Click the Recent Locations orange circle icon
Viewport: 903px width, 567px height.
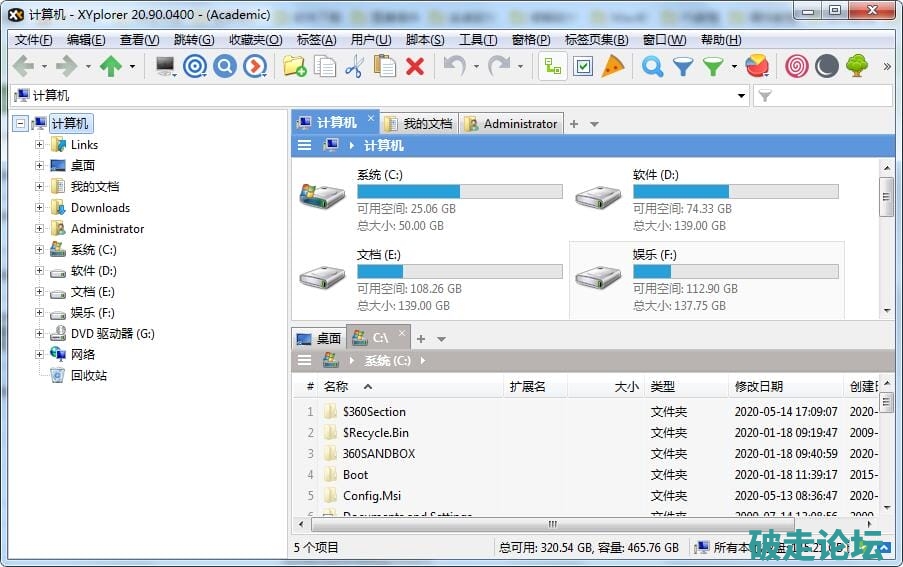255,66
